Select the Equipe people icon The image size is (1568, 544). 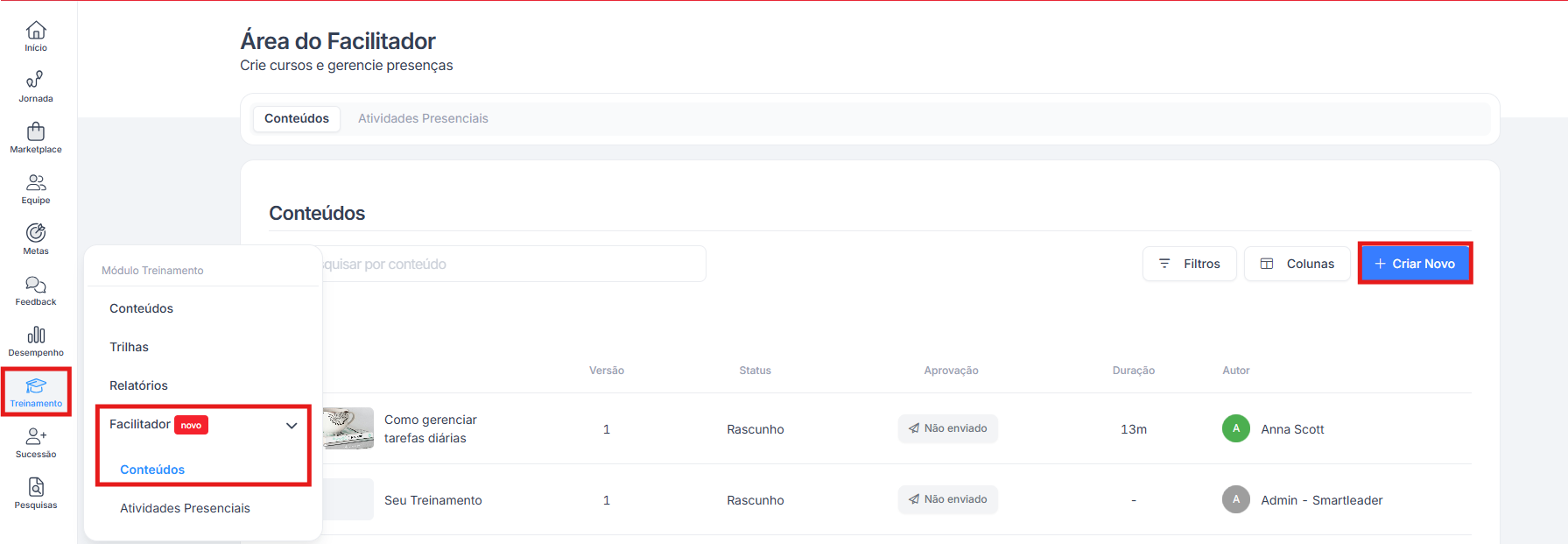[x=36, y=188]
